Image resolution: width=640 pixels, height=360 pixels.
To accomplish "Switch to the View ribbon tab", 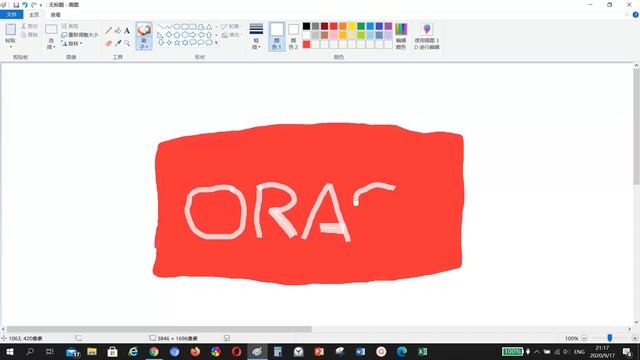I will point(56,15).
